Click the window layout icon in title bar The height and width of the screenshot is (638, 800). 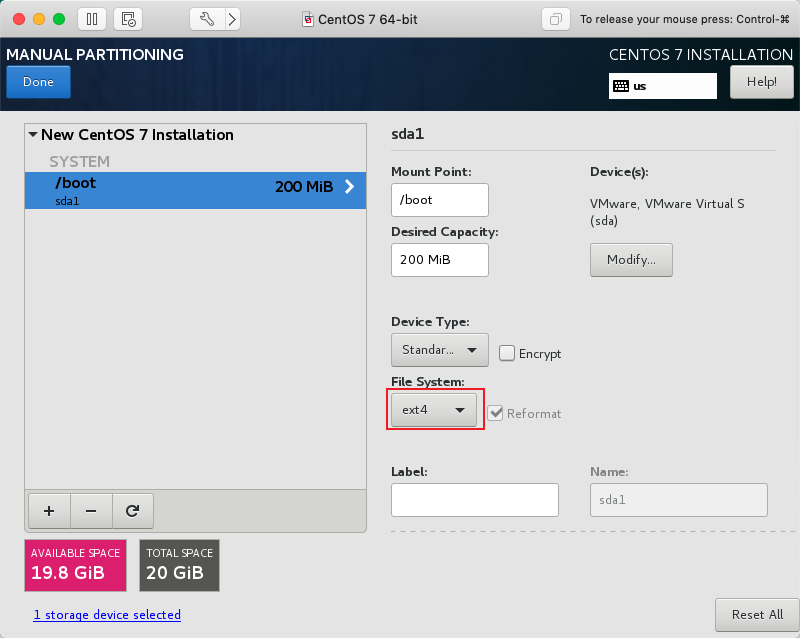point(556,19)
